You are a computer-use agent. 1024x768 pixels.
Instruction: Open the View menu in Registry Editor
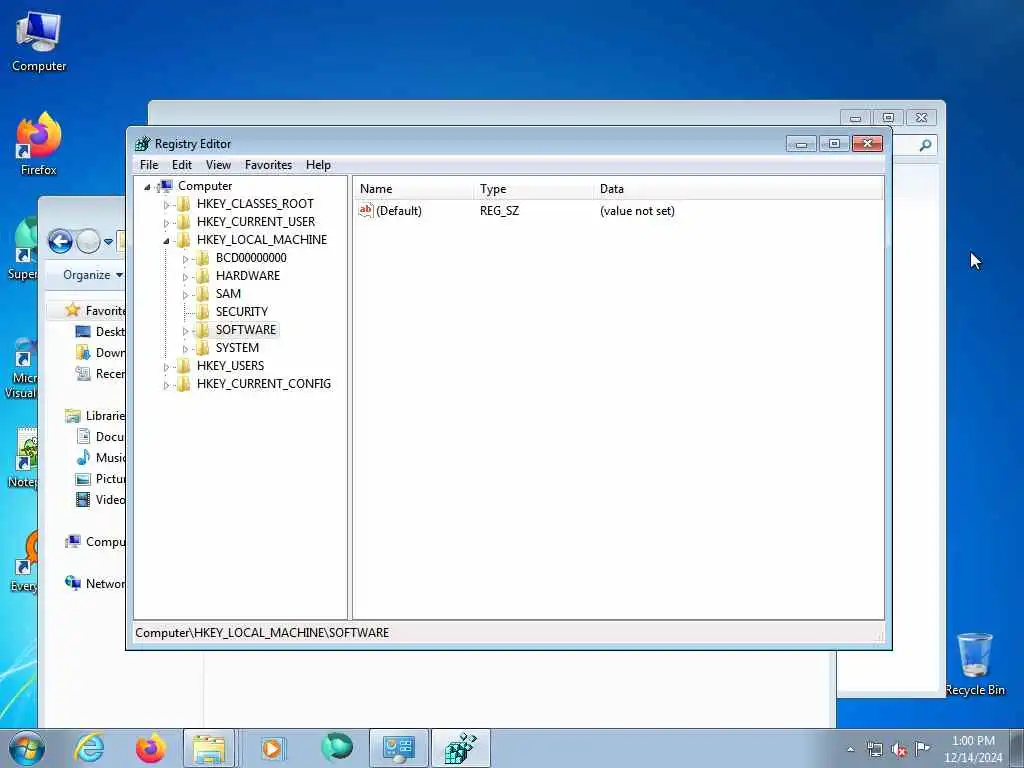pyautogui.click(x=218, y=165)
